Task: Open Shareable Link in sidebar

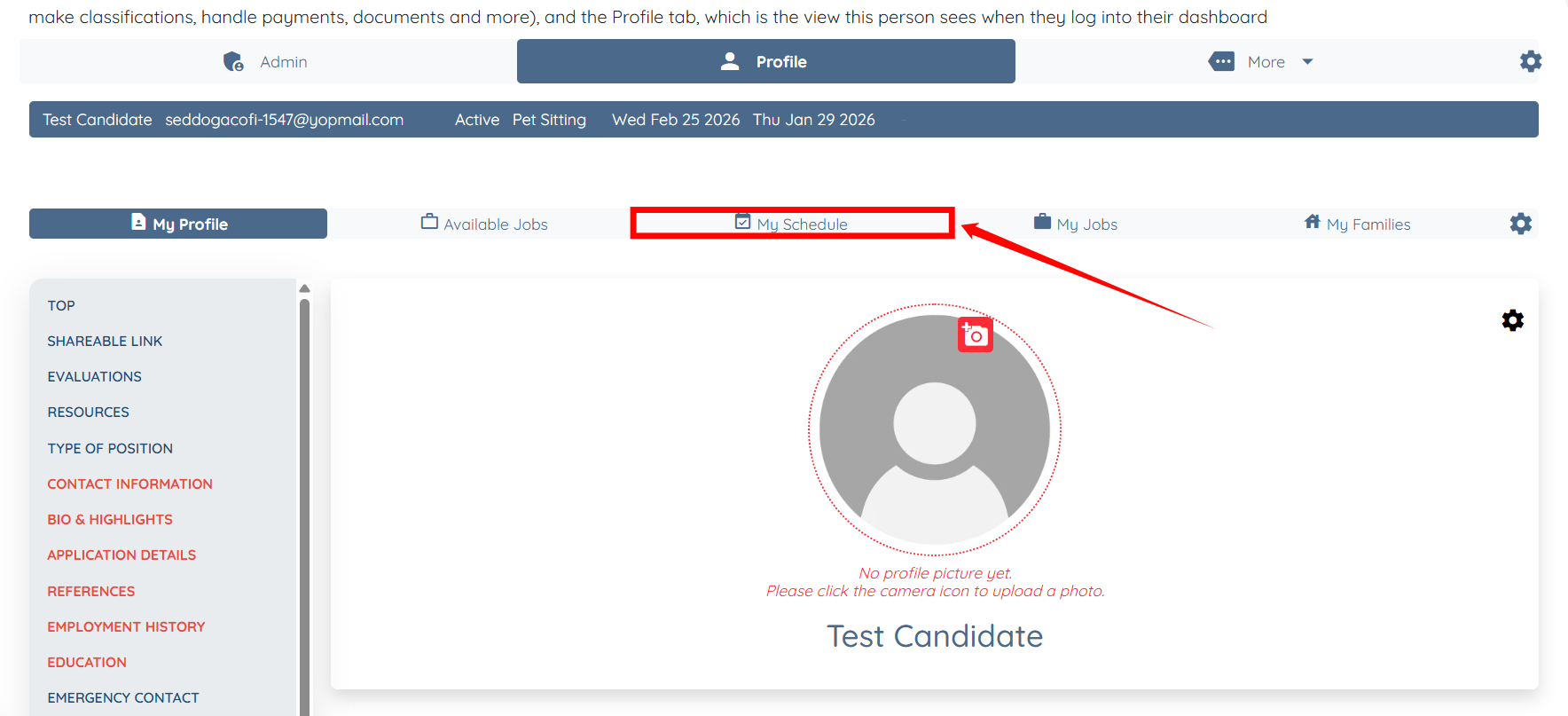Action: tap(105, 341)
